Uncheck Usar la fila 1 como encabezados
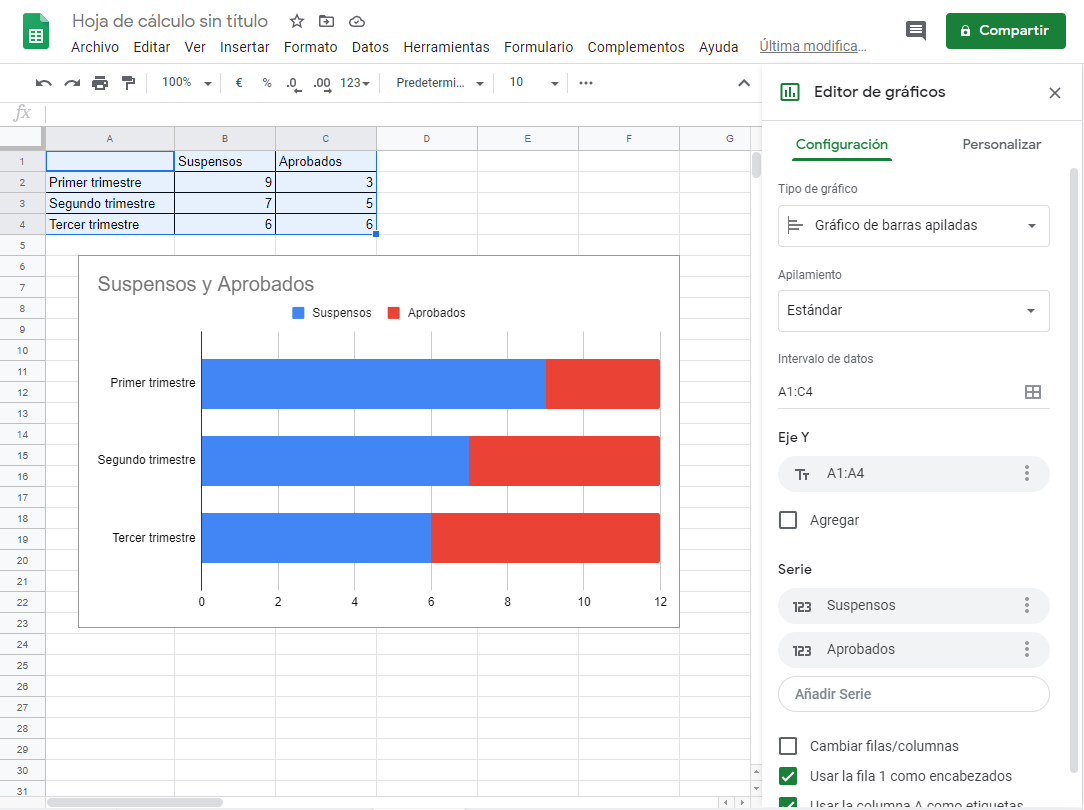The image size is (1084, 810). point(788,776)
